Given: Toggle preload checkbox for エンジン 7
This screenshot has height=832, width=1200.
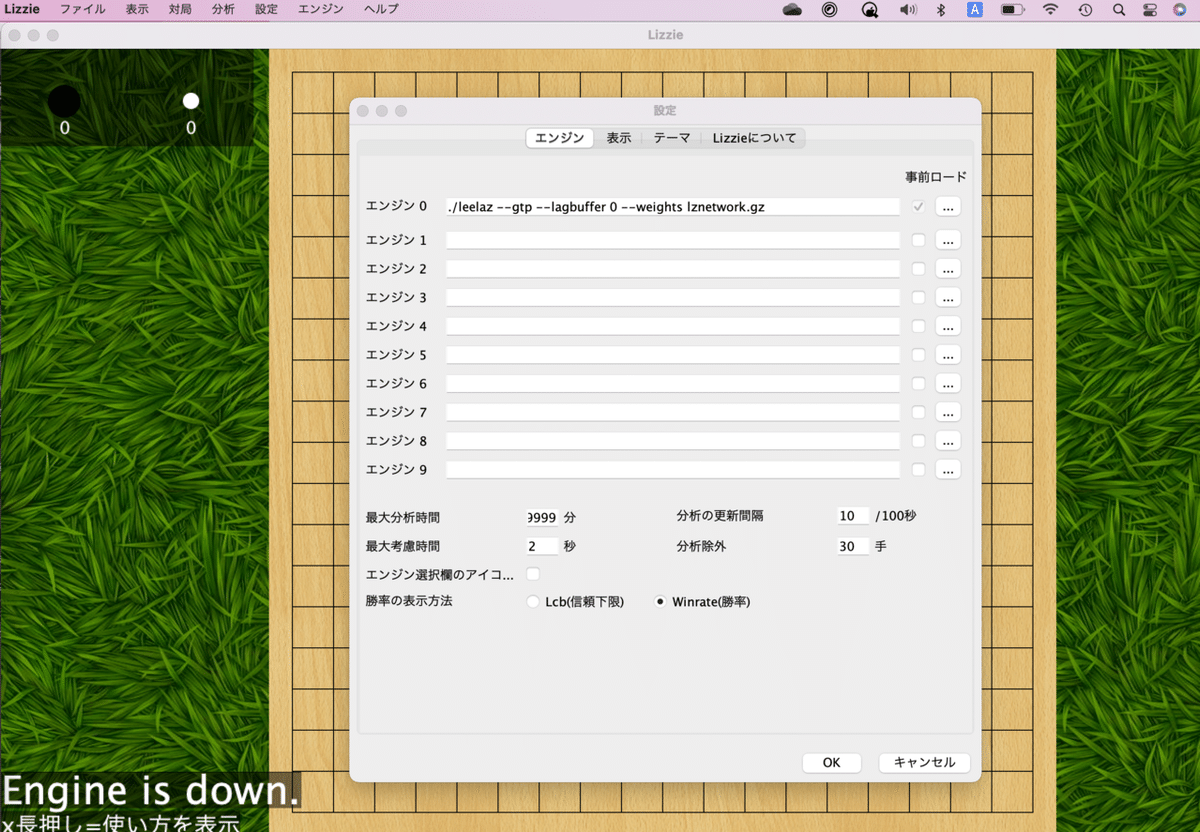Looking at the screenshot, I should pyautogui.click(x=919, y=412).
